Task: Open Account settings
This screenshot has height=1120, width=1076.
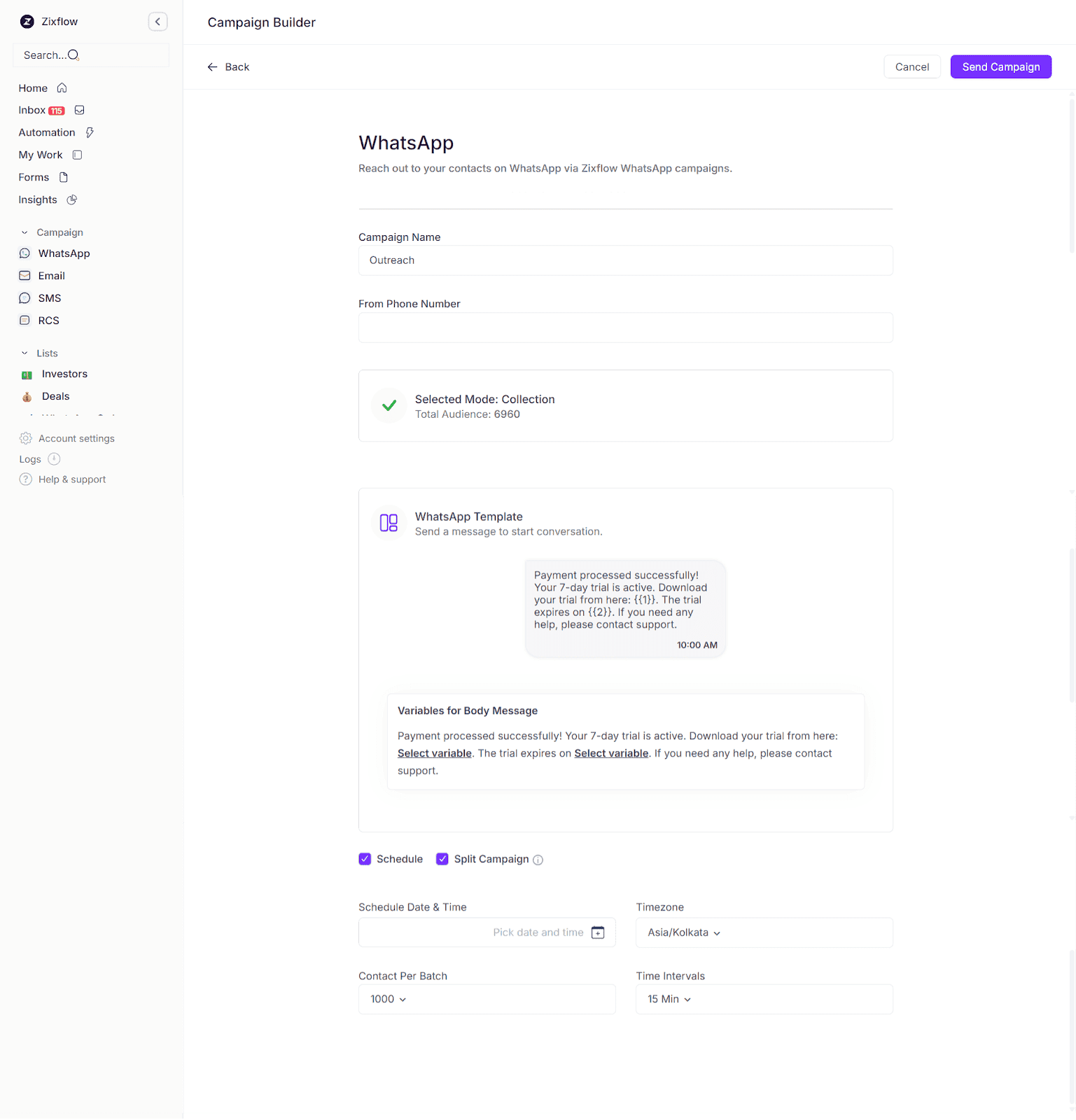Action: point(67,438)
